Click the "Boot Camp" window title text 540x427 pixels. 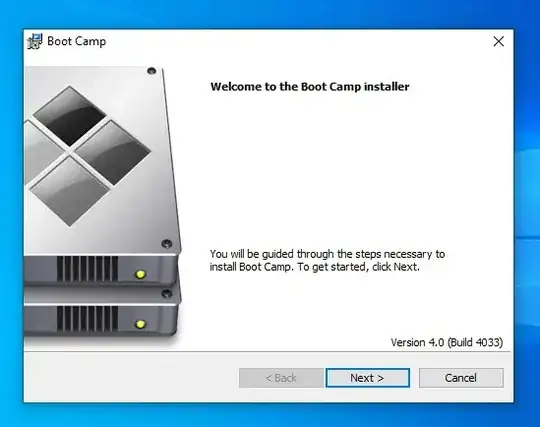[x=76, y=41]
